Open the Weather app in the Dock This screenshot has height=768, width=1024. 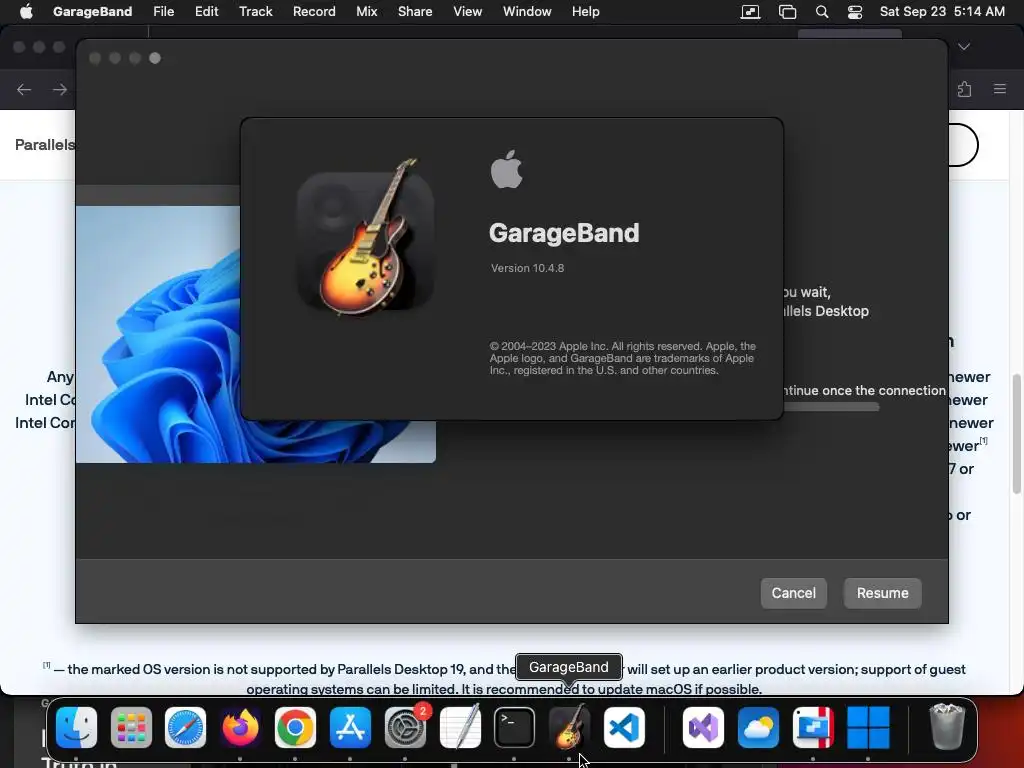click(x=758, y=728)
